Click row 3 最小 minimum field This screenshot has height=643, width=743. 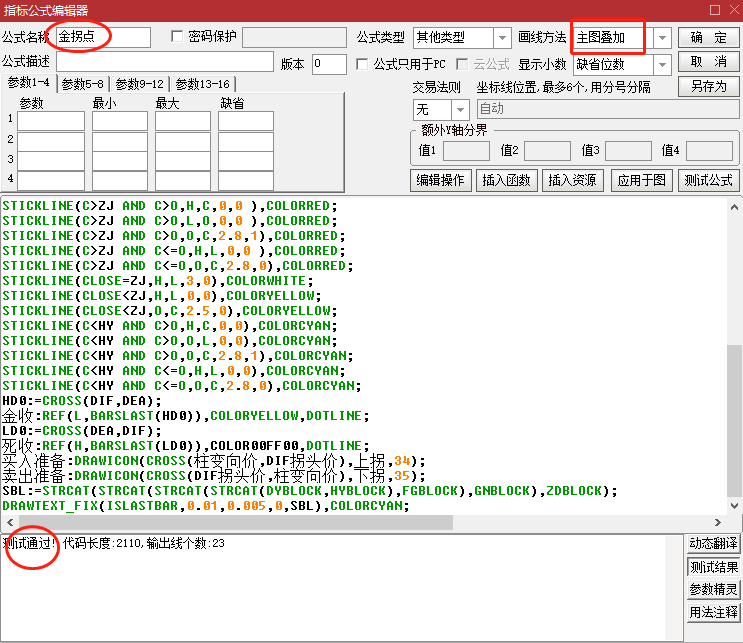120,161
